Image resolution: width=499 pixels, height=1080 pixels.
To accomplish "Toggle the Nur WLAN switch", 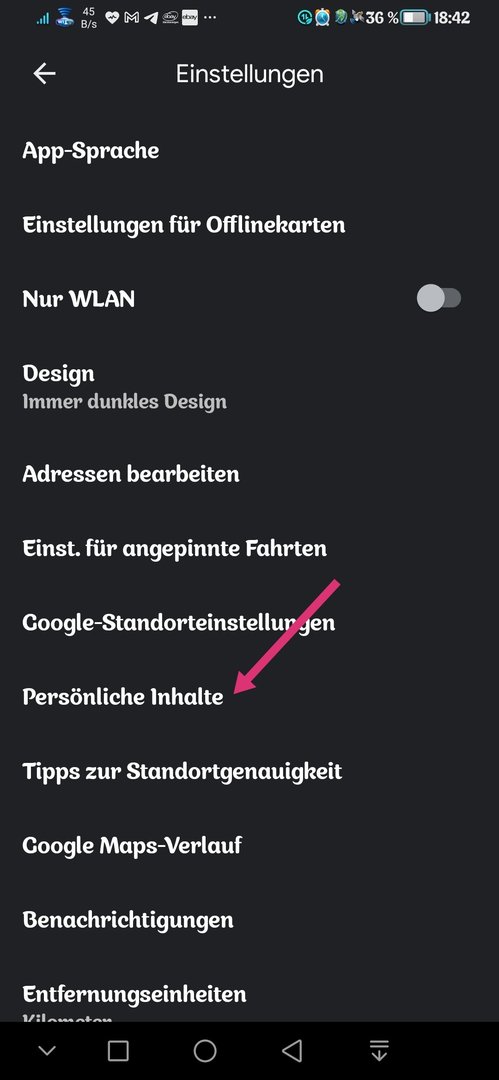I will [x=439, y=299].
